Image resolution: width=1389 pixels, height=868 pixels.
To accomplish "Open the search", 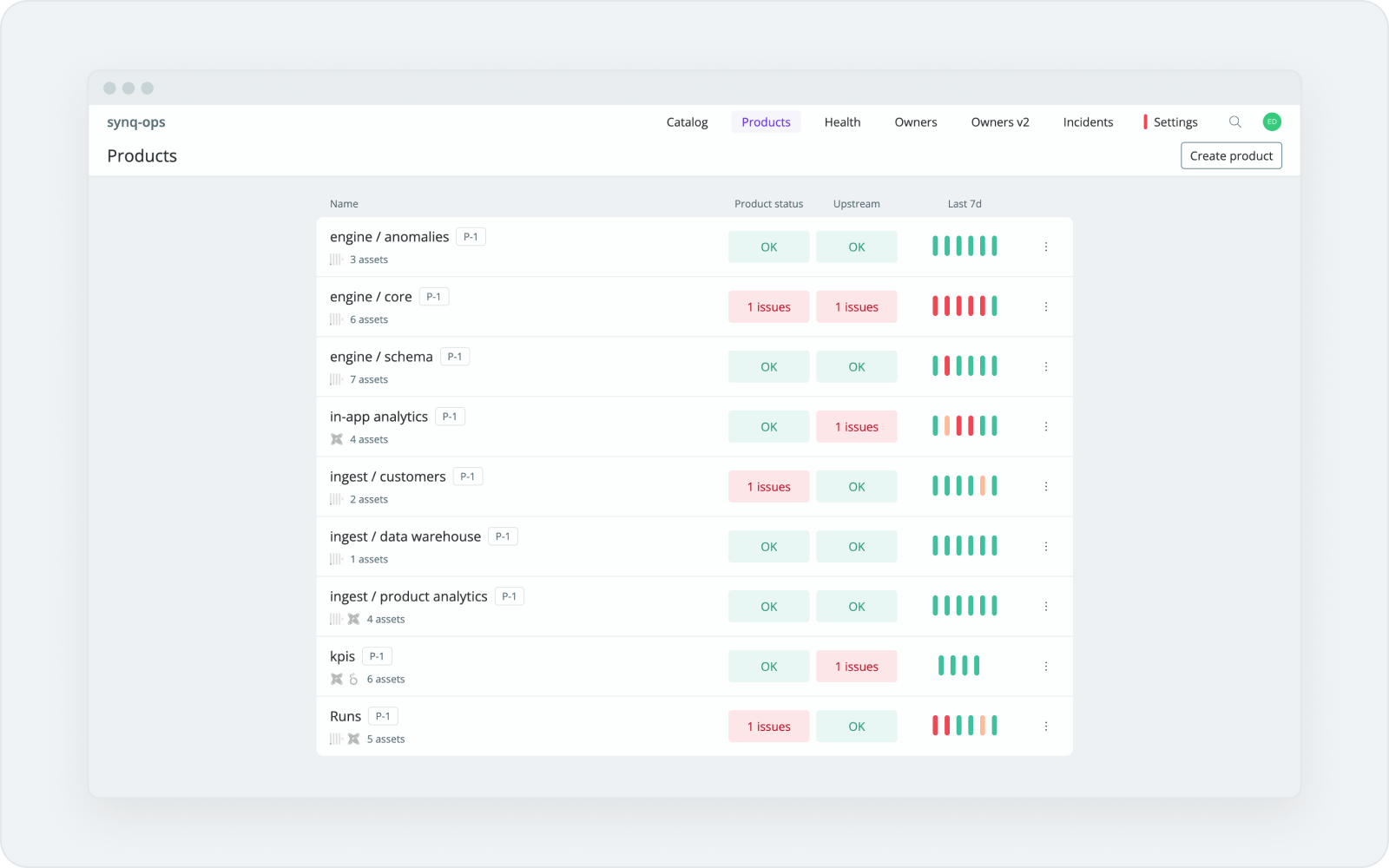I will [1234, 122].
